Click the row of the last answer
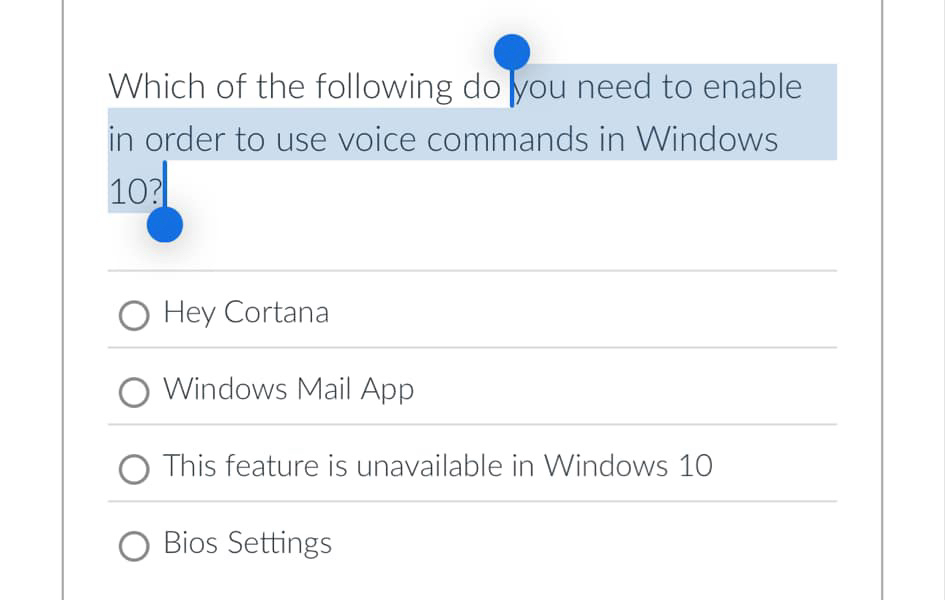 [470, 543]
